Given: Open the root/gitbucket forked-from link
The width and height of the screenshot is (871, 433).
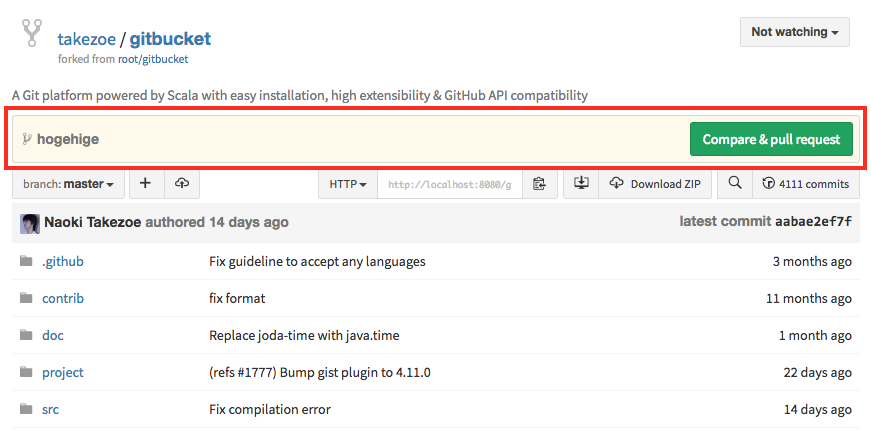Looking at the screenshot, I should [x=153, y=59].
